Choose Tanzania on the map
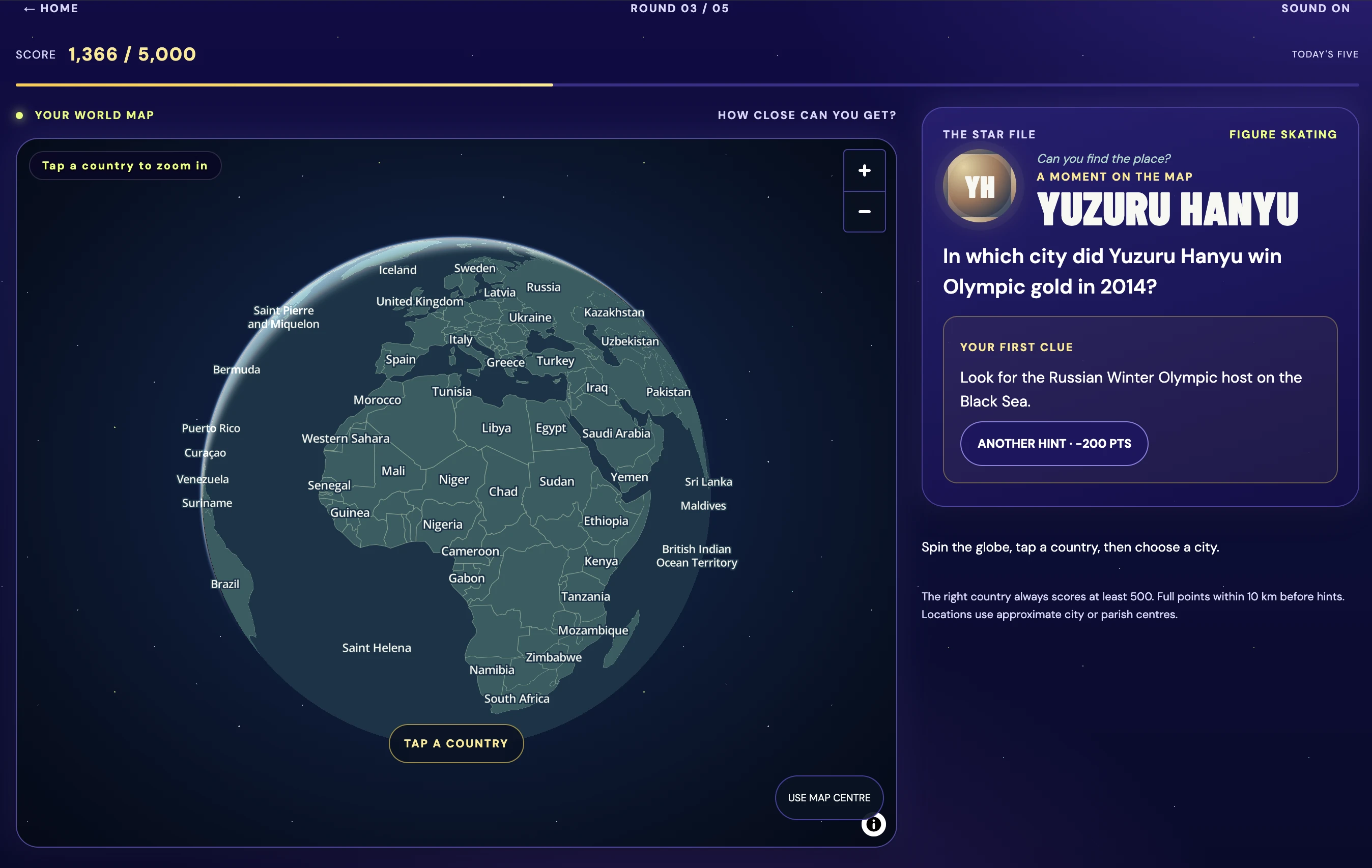Screen dimensions: 1372x868 [x=585, y=596]
